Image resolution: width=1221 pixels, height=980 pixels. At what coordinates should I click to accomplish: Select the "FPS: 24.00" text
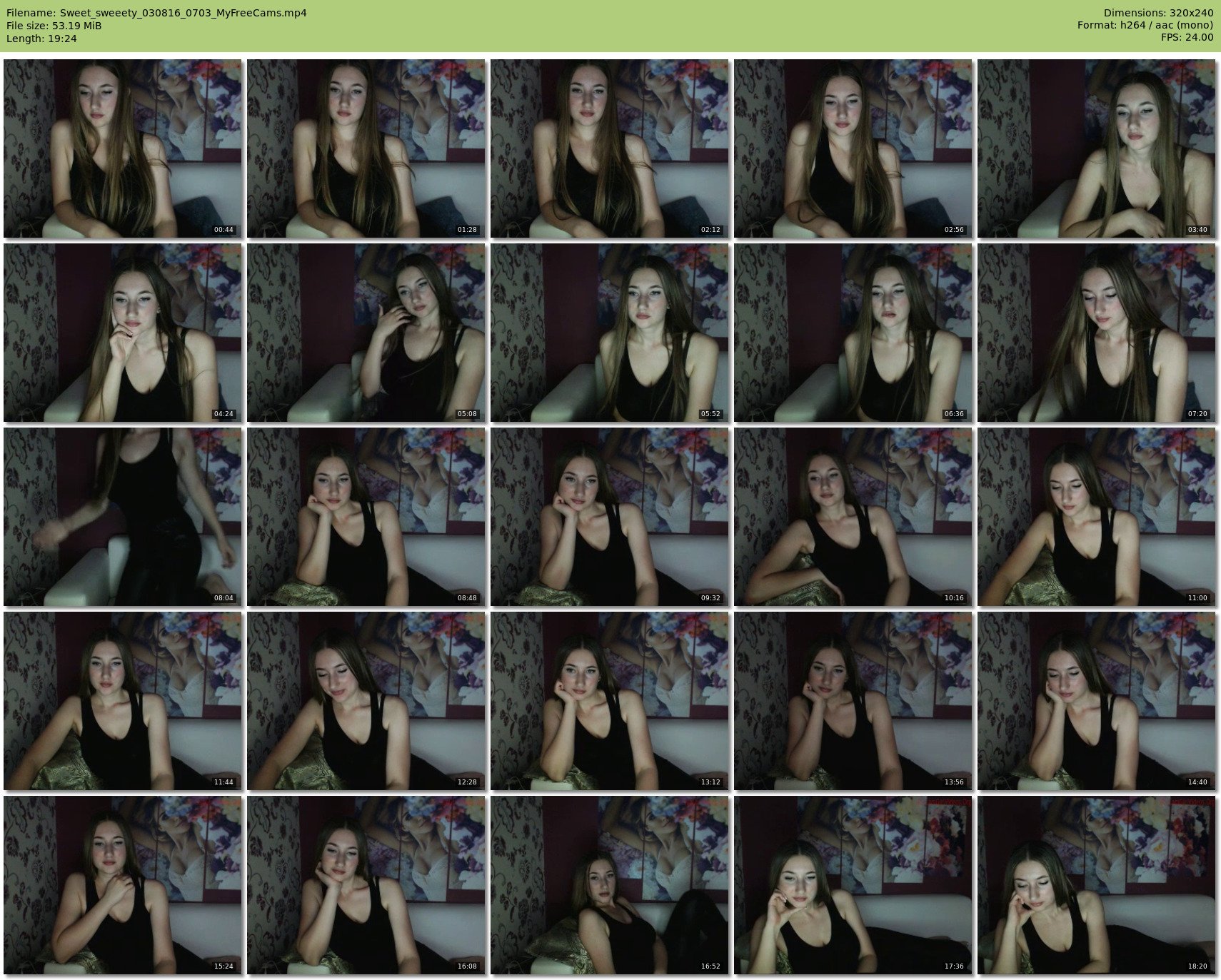pos(1187,39)
